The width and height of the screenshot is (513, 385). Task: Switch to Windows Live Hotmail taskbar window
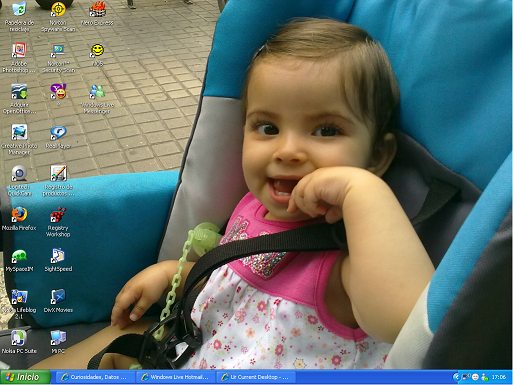click(174, 377)
